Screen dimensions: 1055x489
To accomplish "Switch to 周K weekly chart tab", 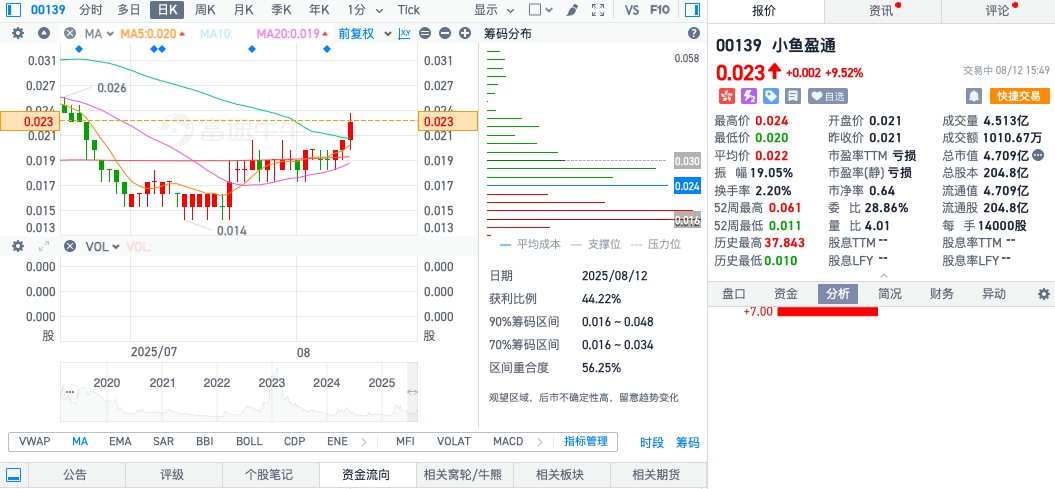I will click(205, 10).
